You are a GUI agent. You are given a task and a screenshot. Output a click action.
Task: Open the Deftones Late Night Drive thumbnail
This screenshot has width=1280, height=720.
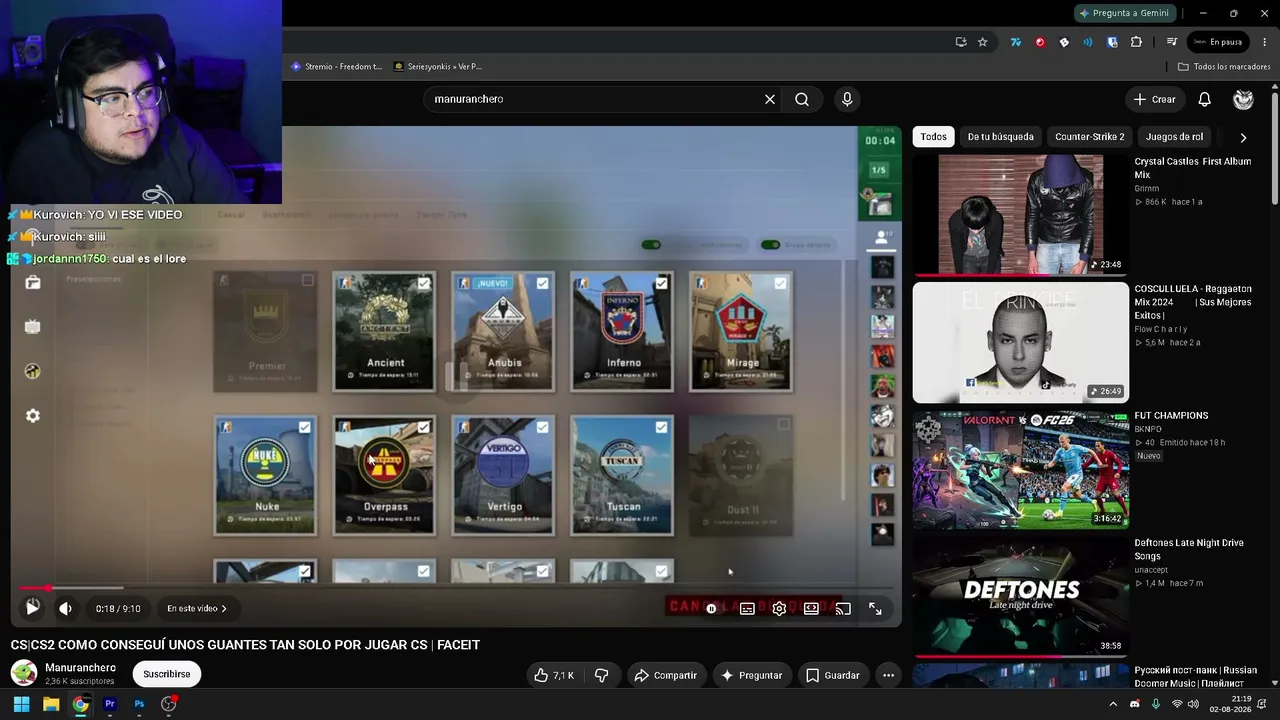[x=1020, y=597]
